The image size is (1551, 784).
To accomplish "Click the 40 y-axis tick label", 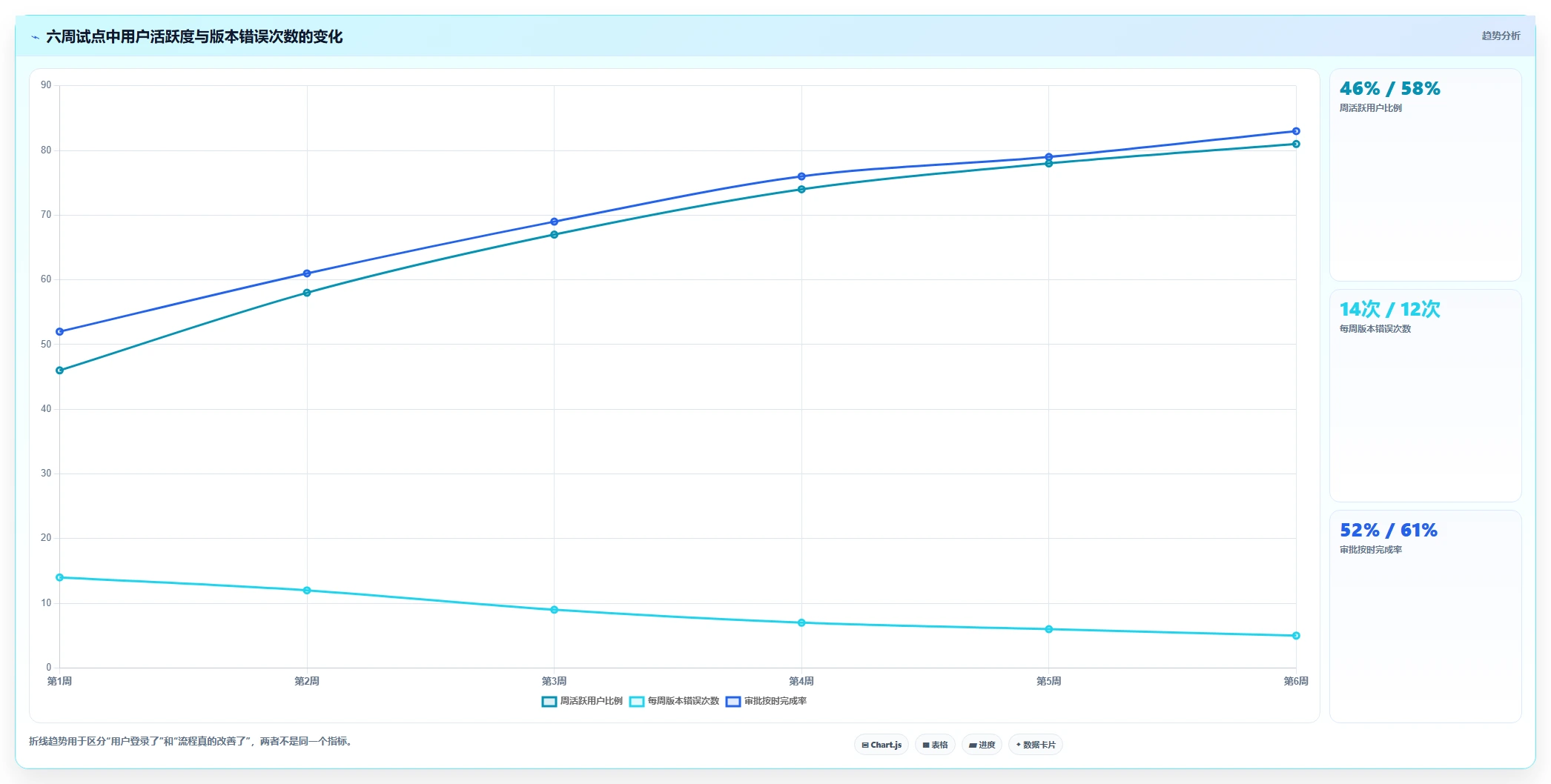I will (46, 409).
